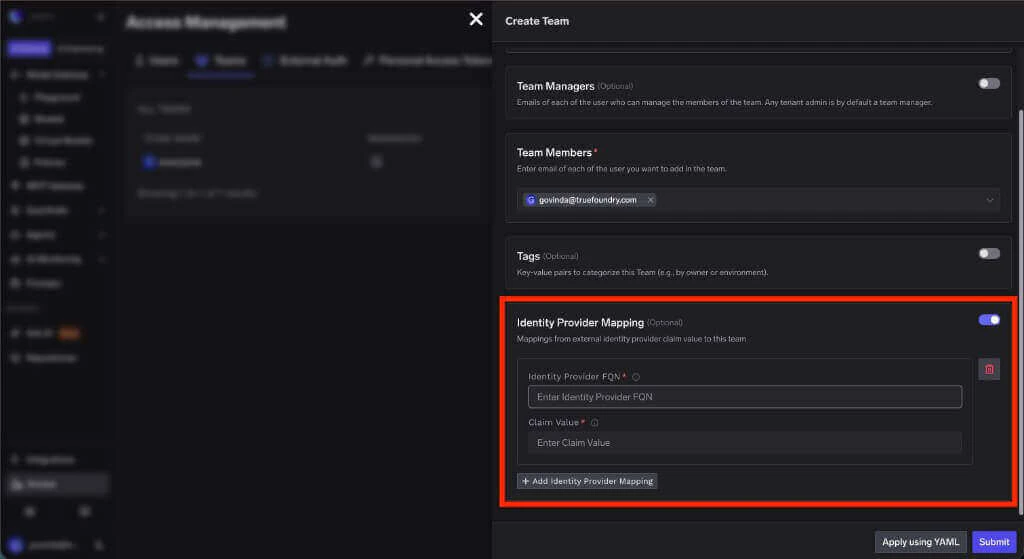The height and width of the screenshot is (559, 1024).
Task: Click Add Identity Provider Mapping button
Action: pyautogui.click(x=587, y=481)
